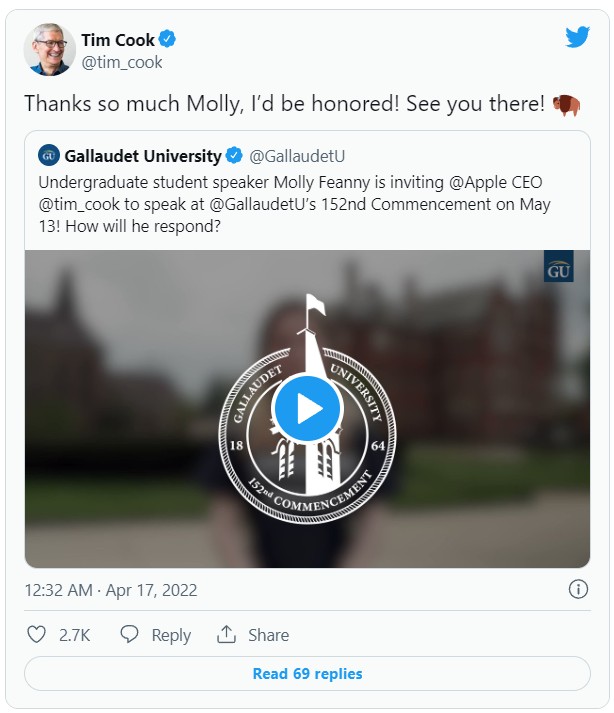Click the @tim_cook handle under the name
The height and width of the screenshot is (713, 614).
pyautogui.click(x=121, y=62)
